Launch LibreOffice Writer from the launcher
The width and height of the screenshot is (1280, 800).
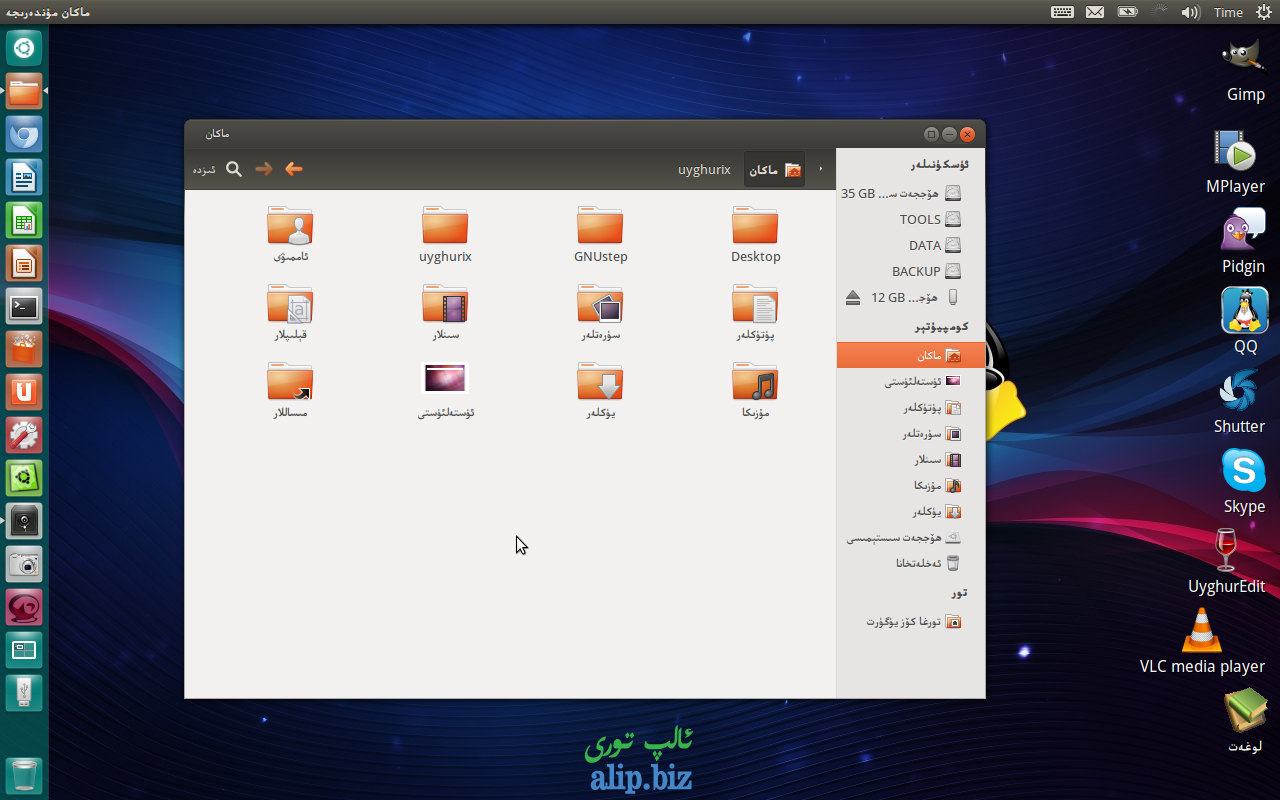[24, 178]
